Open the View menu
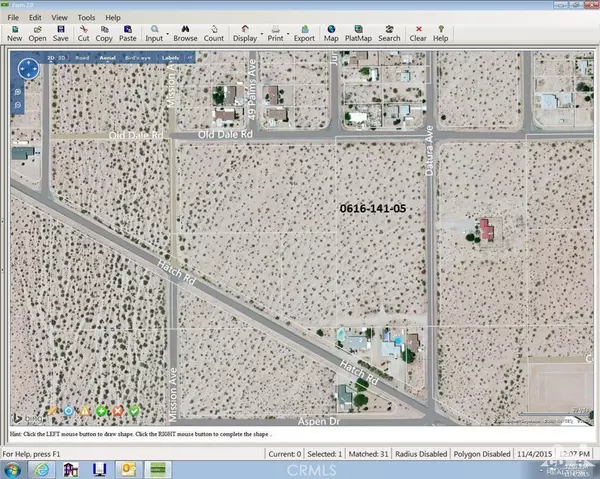This screenshot has width=600, height=479. click(x=60, y=18)
